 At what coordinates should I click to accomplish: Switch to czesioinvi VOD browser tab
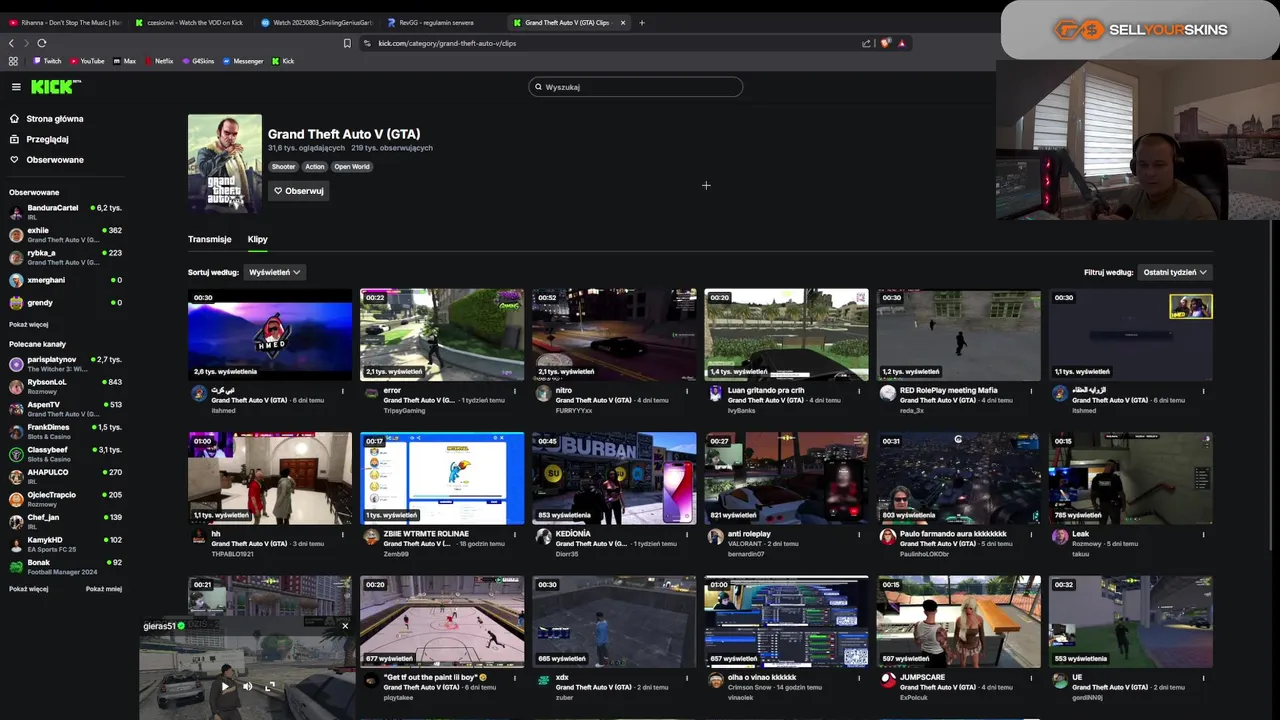(190, 22)
